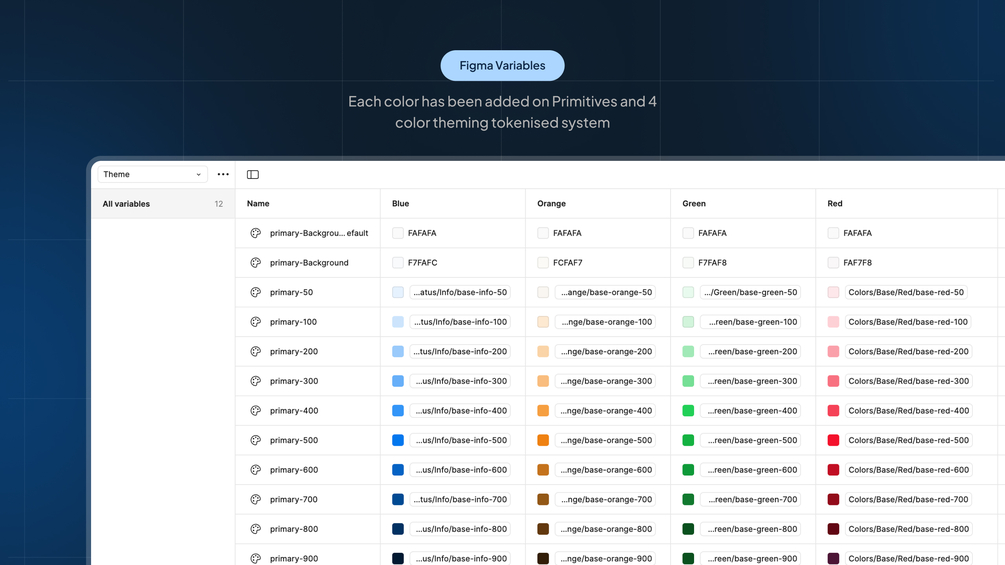Click the base-info-50 alias chip
This screenshot has height=565, width=1005.
460,292
